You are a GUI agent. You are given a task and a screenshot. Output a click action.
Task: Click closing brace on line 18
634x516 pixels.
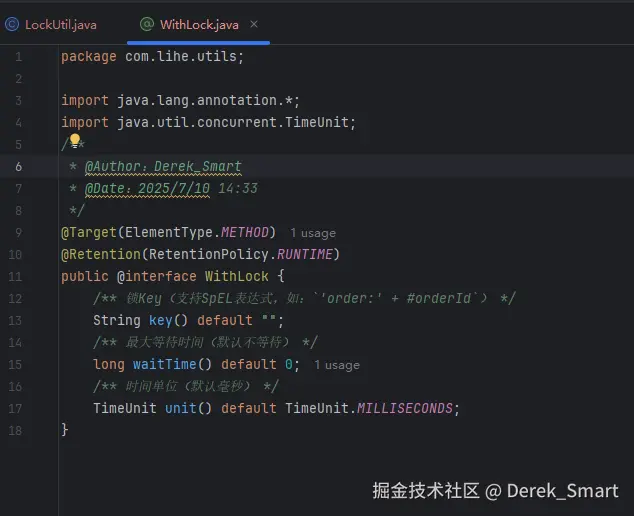[x=65, y=429]
